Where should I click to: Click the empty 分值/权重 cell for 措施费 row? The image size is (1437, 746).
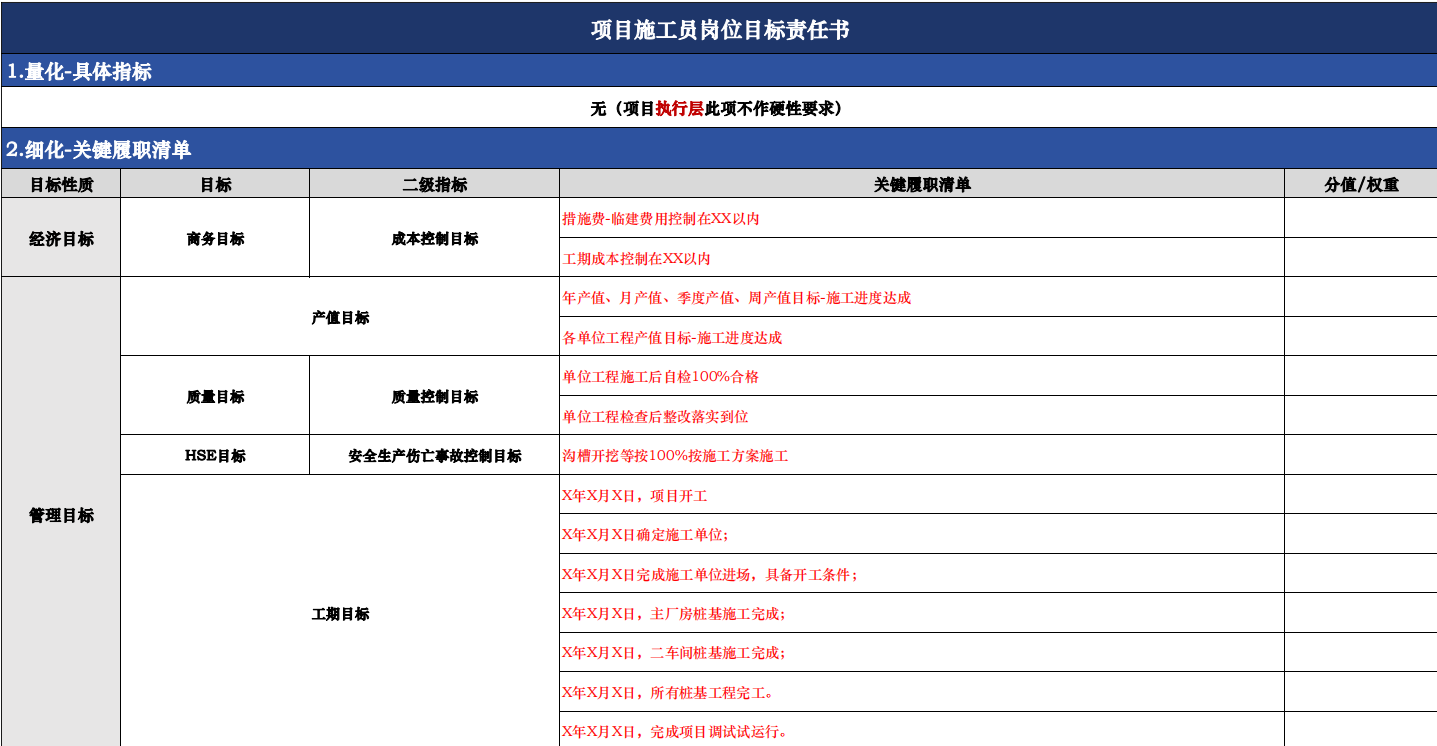click(x=1361, y=218)
